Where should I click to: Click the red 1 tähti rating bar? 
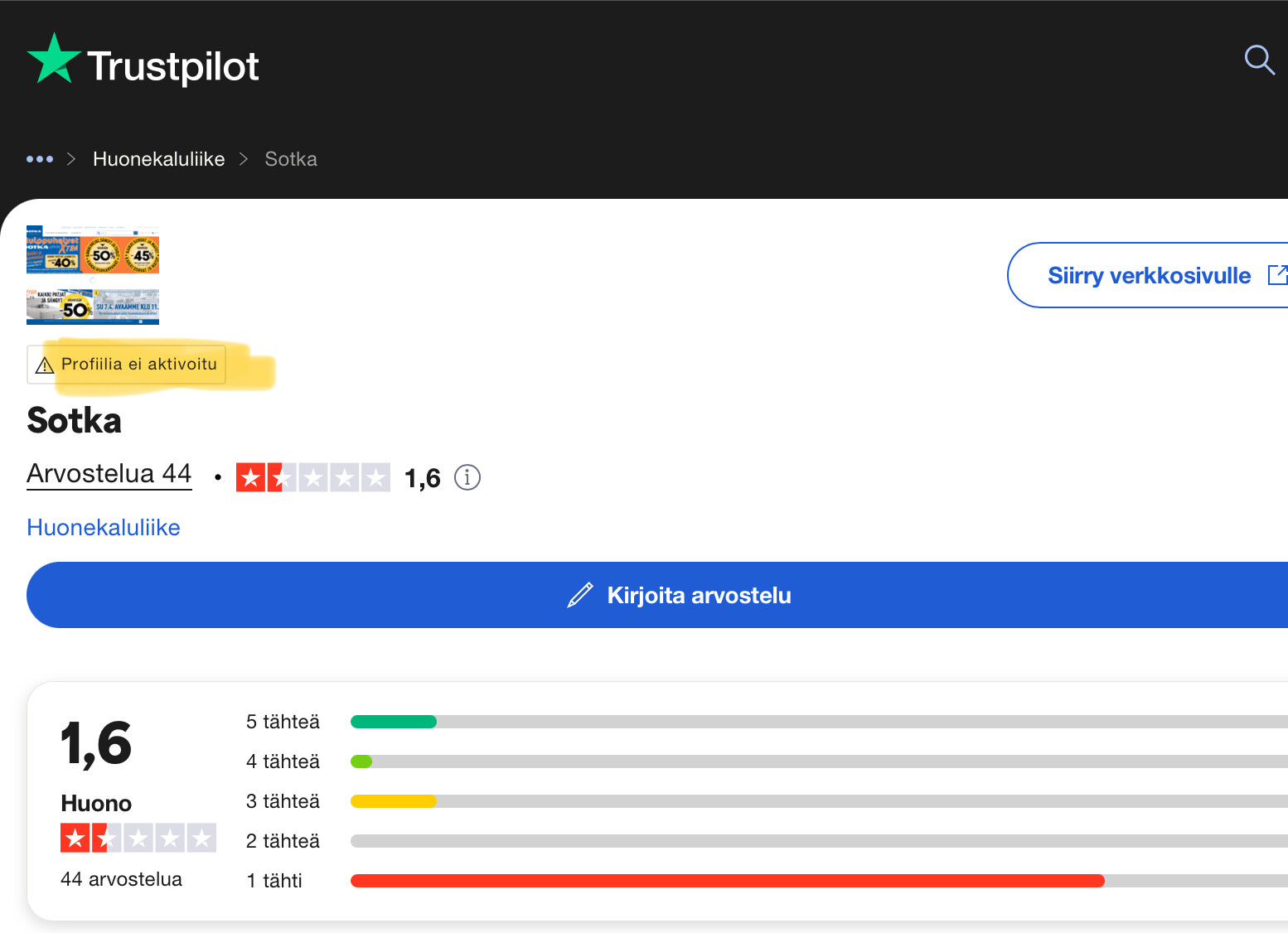point(727,881)
